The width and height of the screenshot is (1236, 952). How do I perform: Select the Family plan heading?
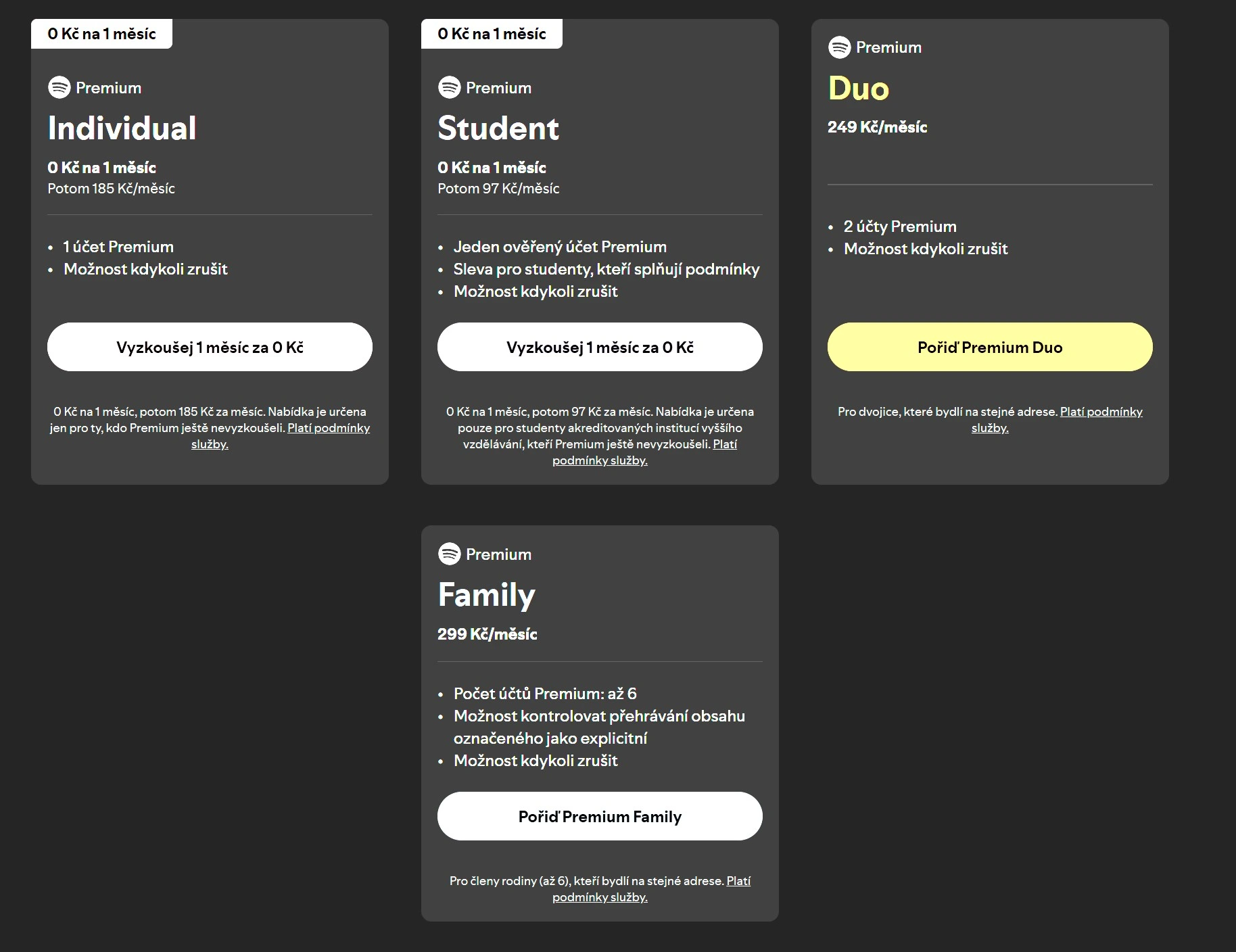point(487,596)
